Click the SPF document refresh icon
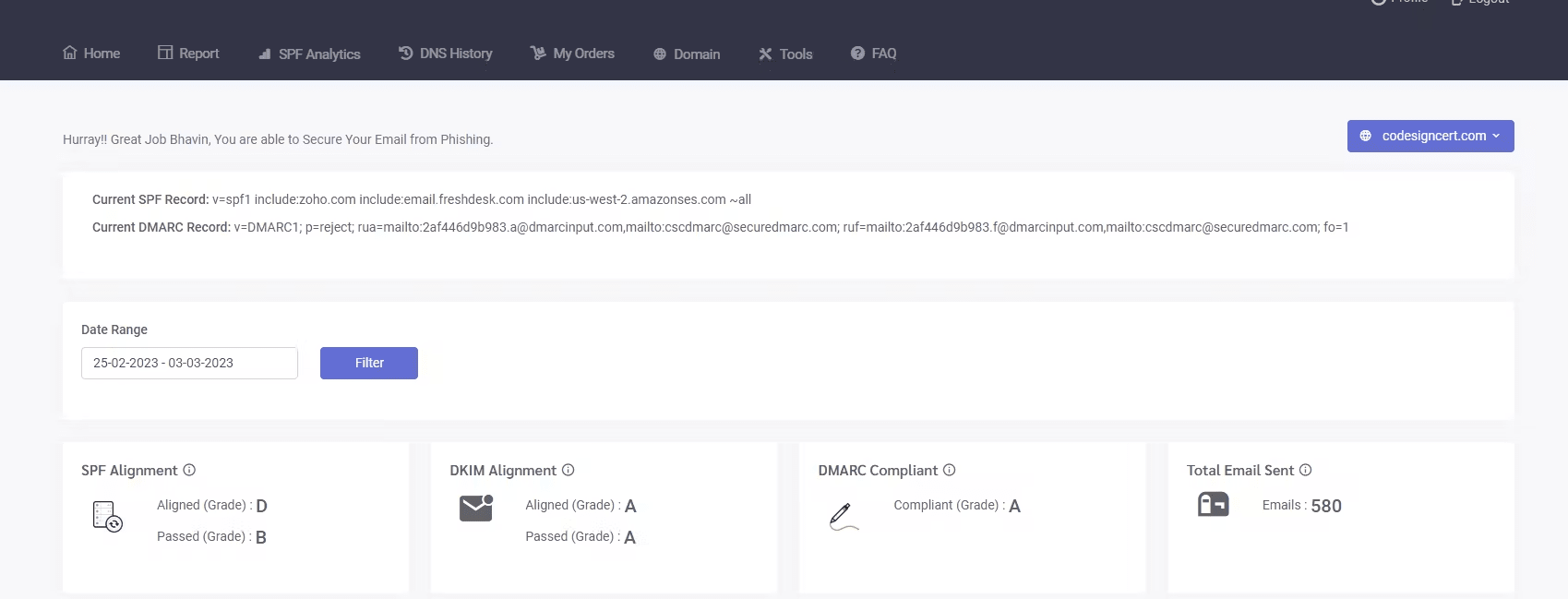1568x599 pixels. [107, 516]
